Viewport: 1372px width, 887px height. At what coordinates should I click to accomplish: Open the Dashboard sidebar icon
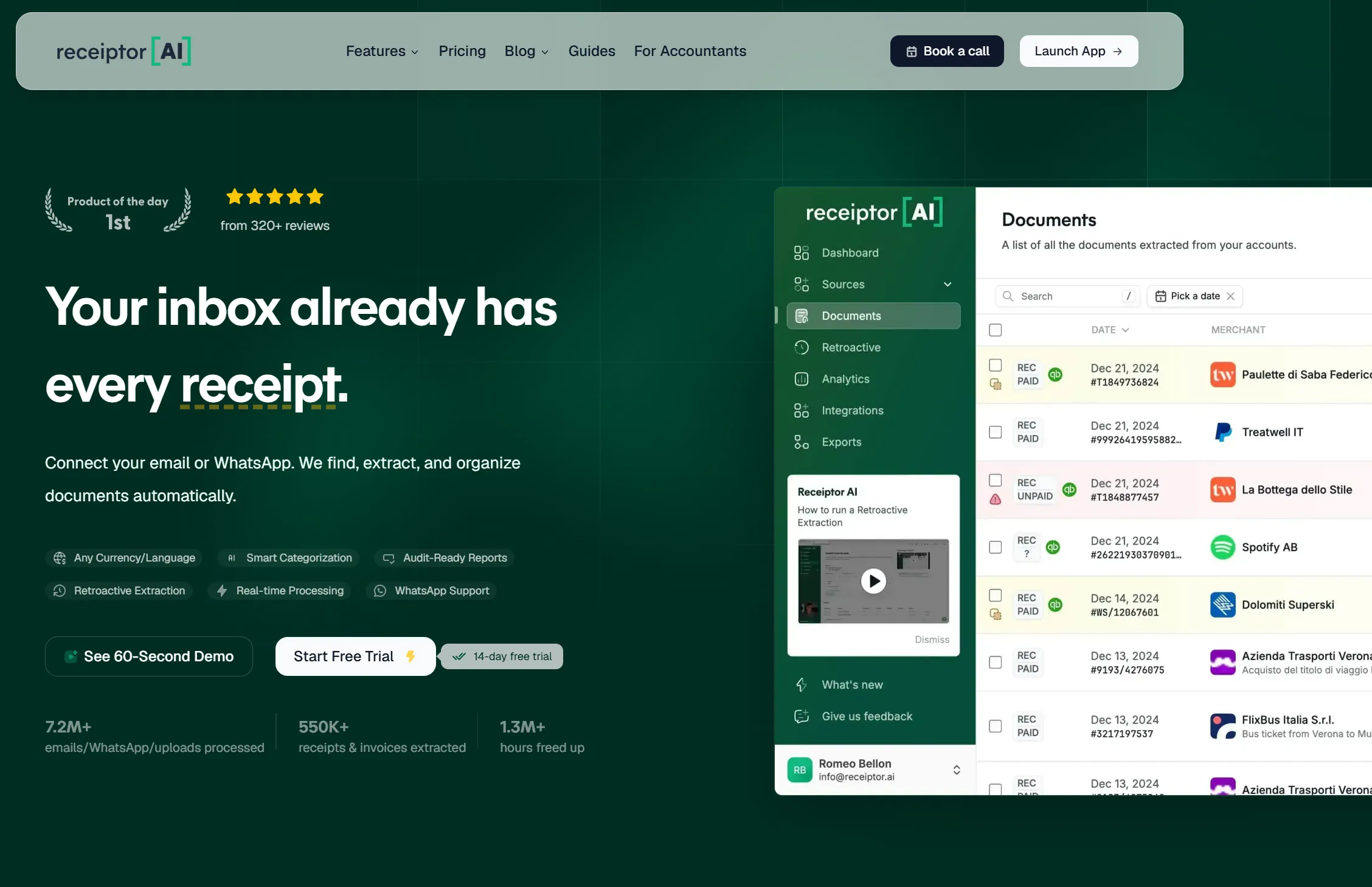pyautogui.click(x=802, y=253)
